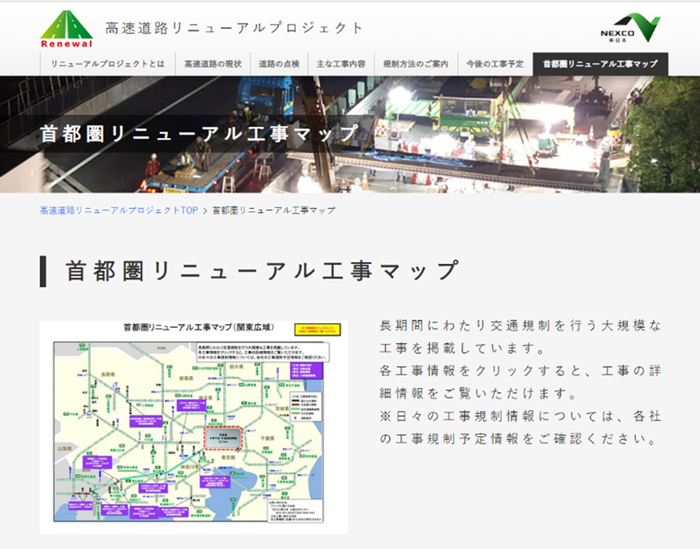This screenshot has width=700, height=549.
Task: Navigate to 今後の工事予定 menu item
Action: pyautogui.click(x=495, y=64)
